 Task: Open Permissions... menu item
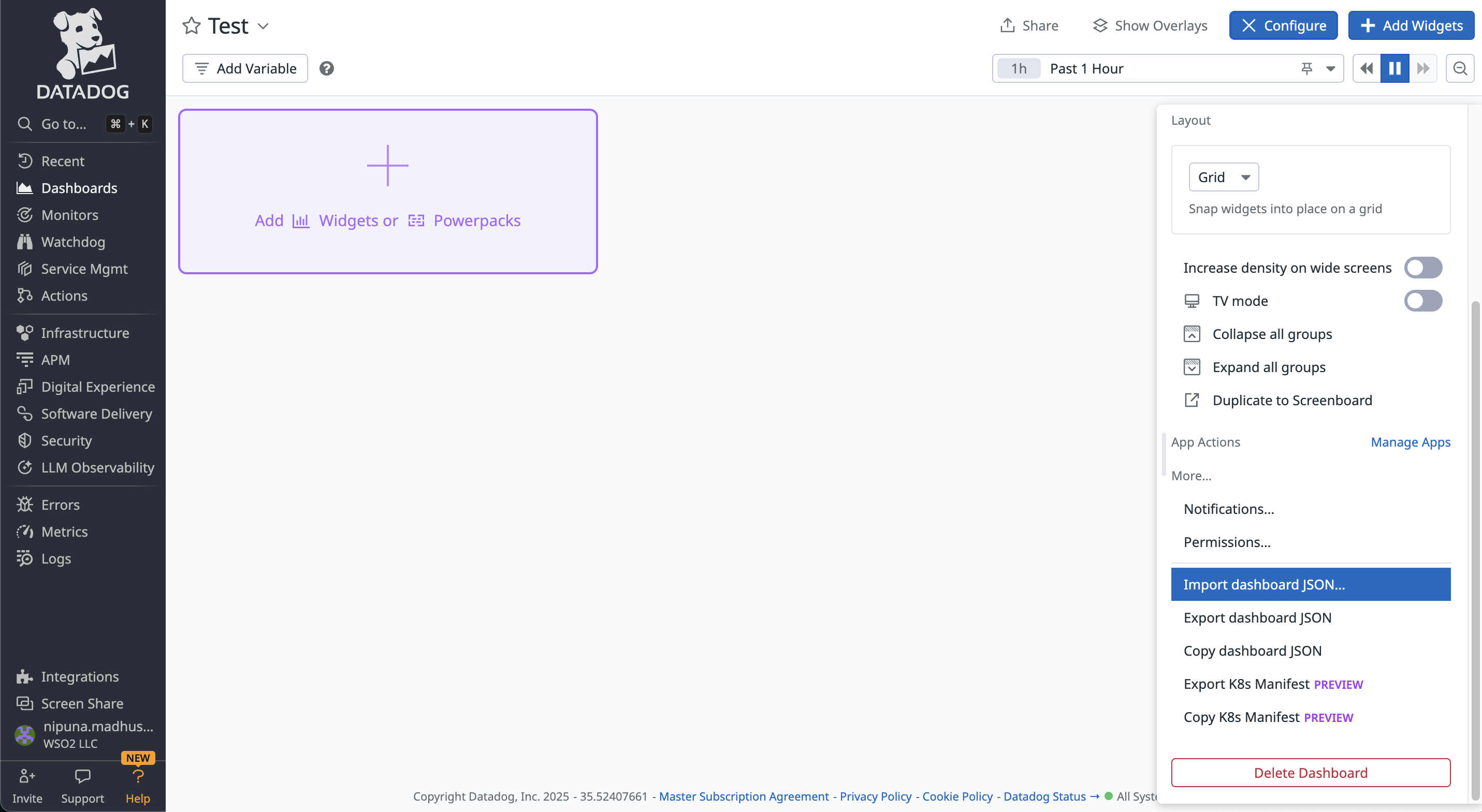click(x=1311, y=542)
